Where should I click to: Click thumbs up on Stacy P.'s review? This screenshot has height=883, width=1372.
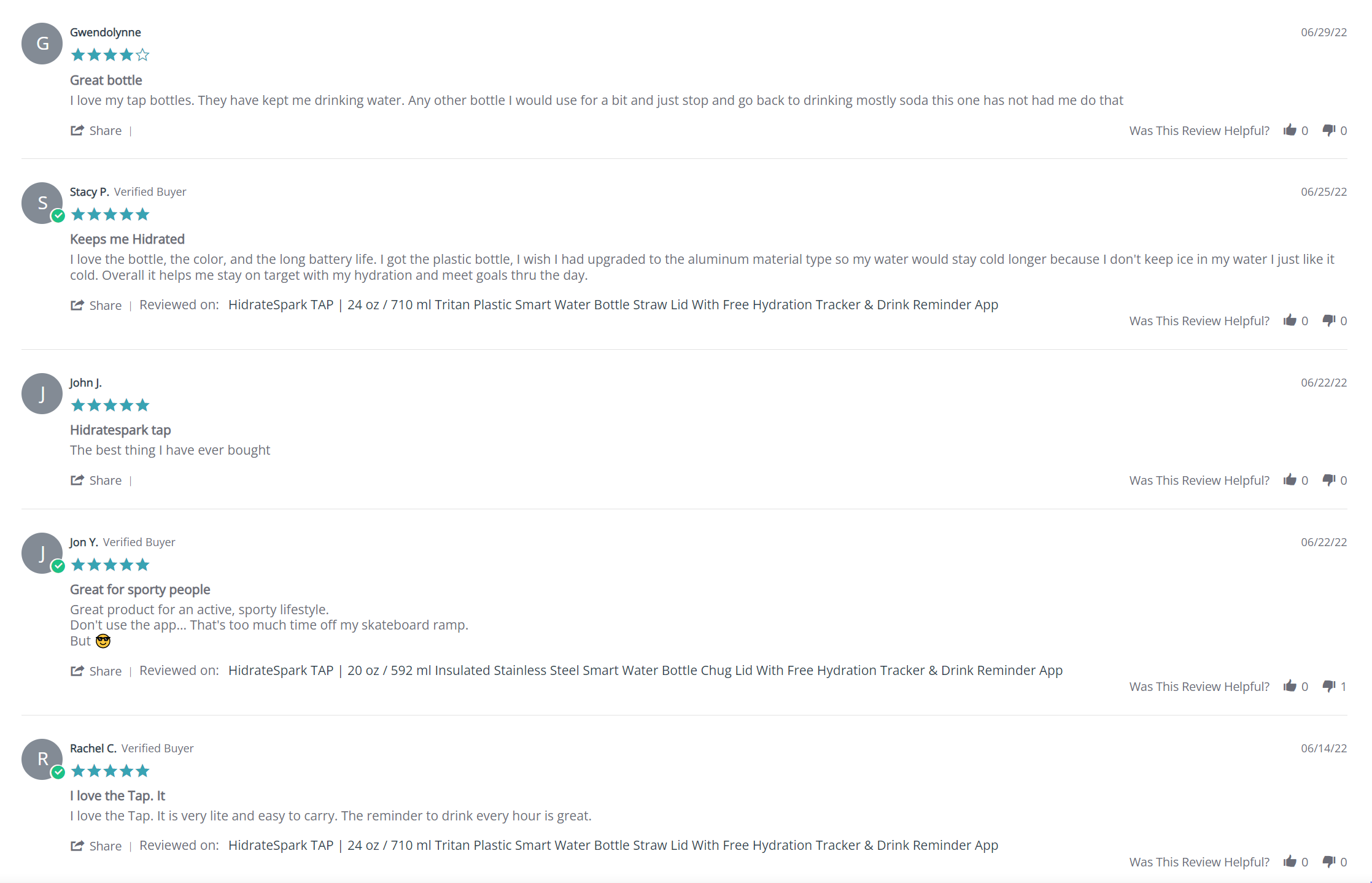(x=1290, y=320)
